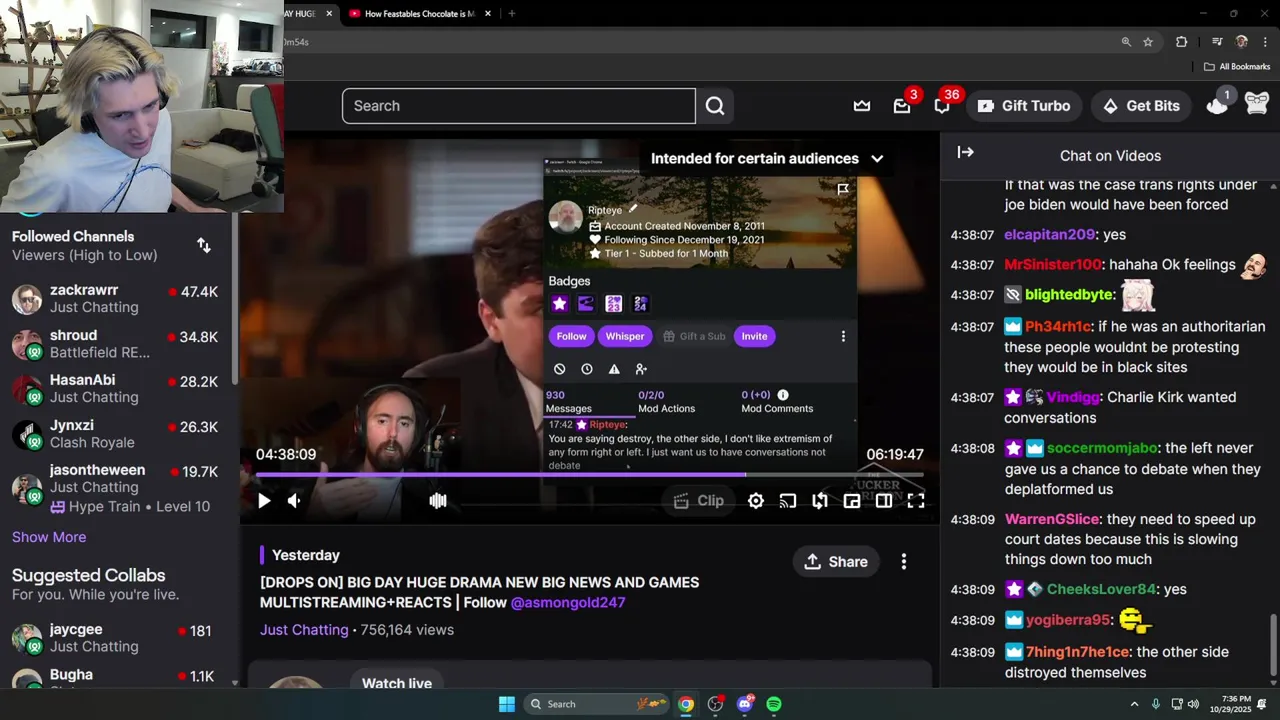
Task: Sort followed channels by viewers
Action: 204,246
